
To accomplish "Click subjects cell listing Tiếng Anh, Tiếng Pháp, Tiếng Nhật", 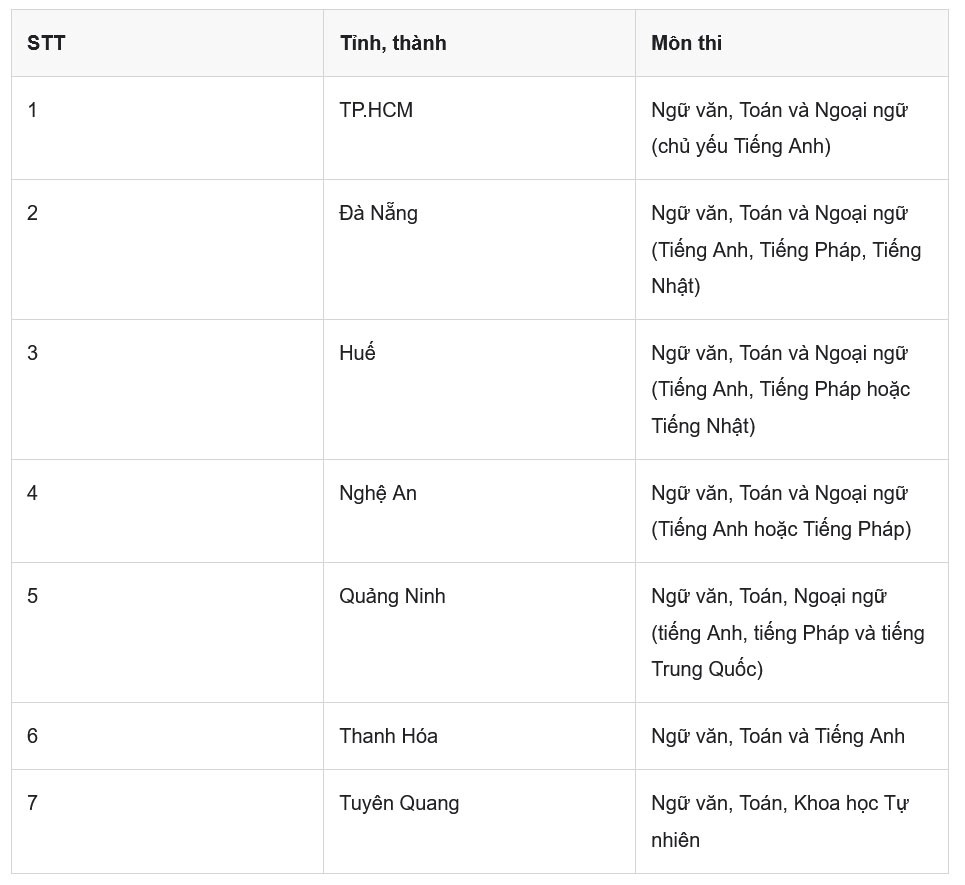I will coord(786,250).
